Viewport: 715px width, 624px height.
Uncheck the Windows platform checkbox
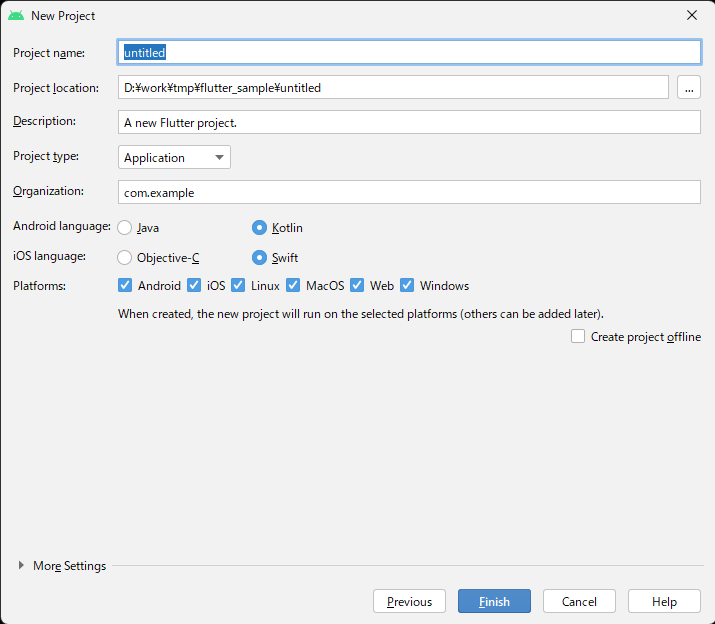pyautogui.click(x=407, y=286)
